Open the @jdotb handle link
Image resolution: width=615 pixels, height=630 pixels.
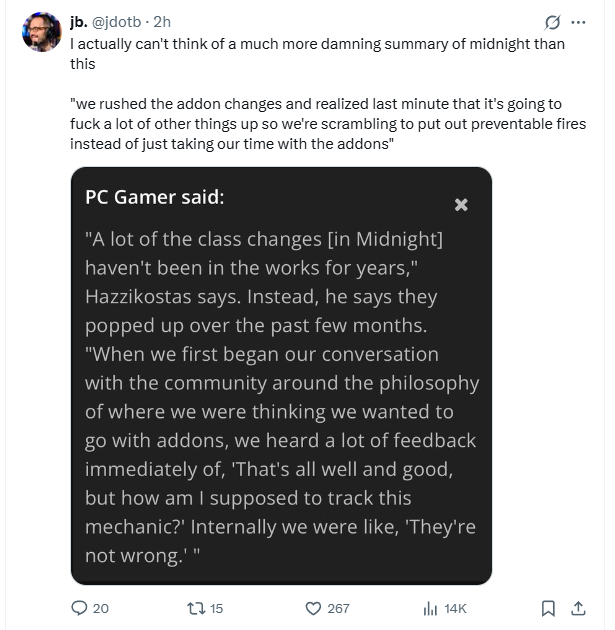[x=116, y=22]
